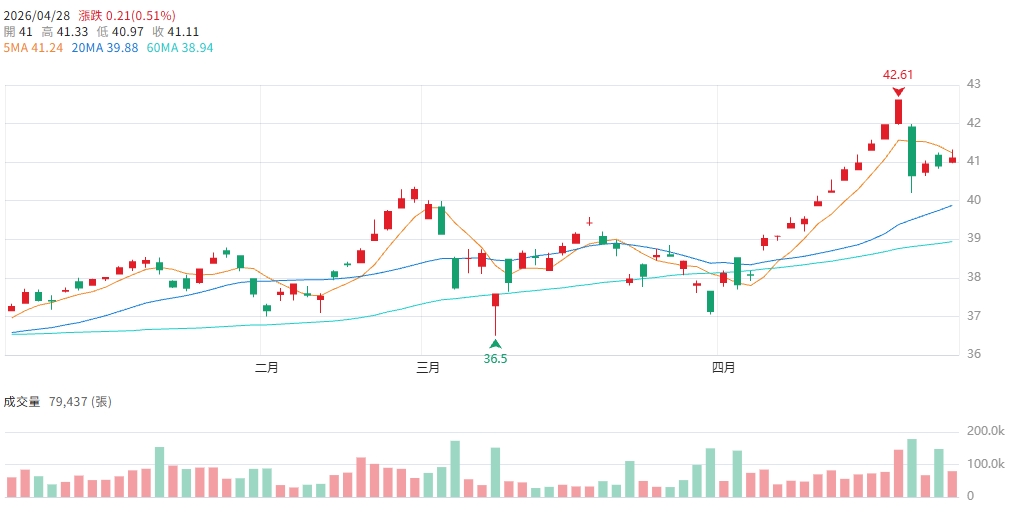The height and width of the screenshot is (512, 1010).
Task: Click the tall red candlestick below the 42.61 marker
Action: point(899,111)
